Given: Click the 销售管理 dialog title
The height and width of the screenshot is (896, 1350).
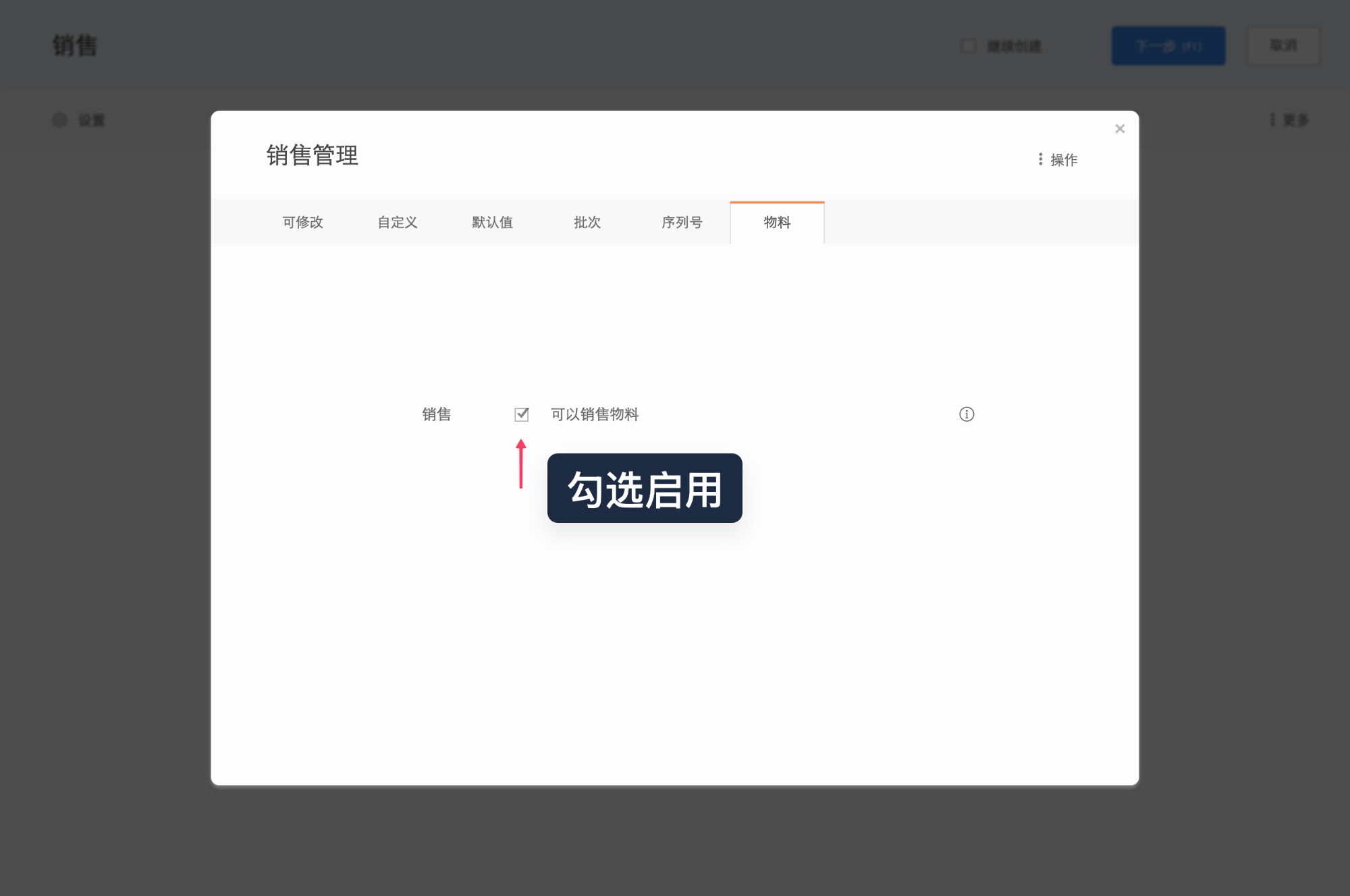Looking at the screenshot, I should tap(313, 156).
